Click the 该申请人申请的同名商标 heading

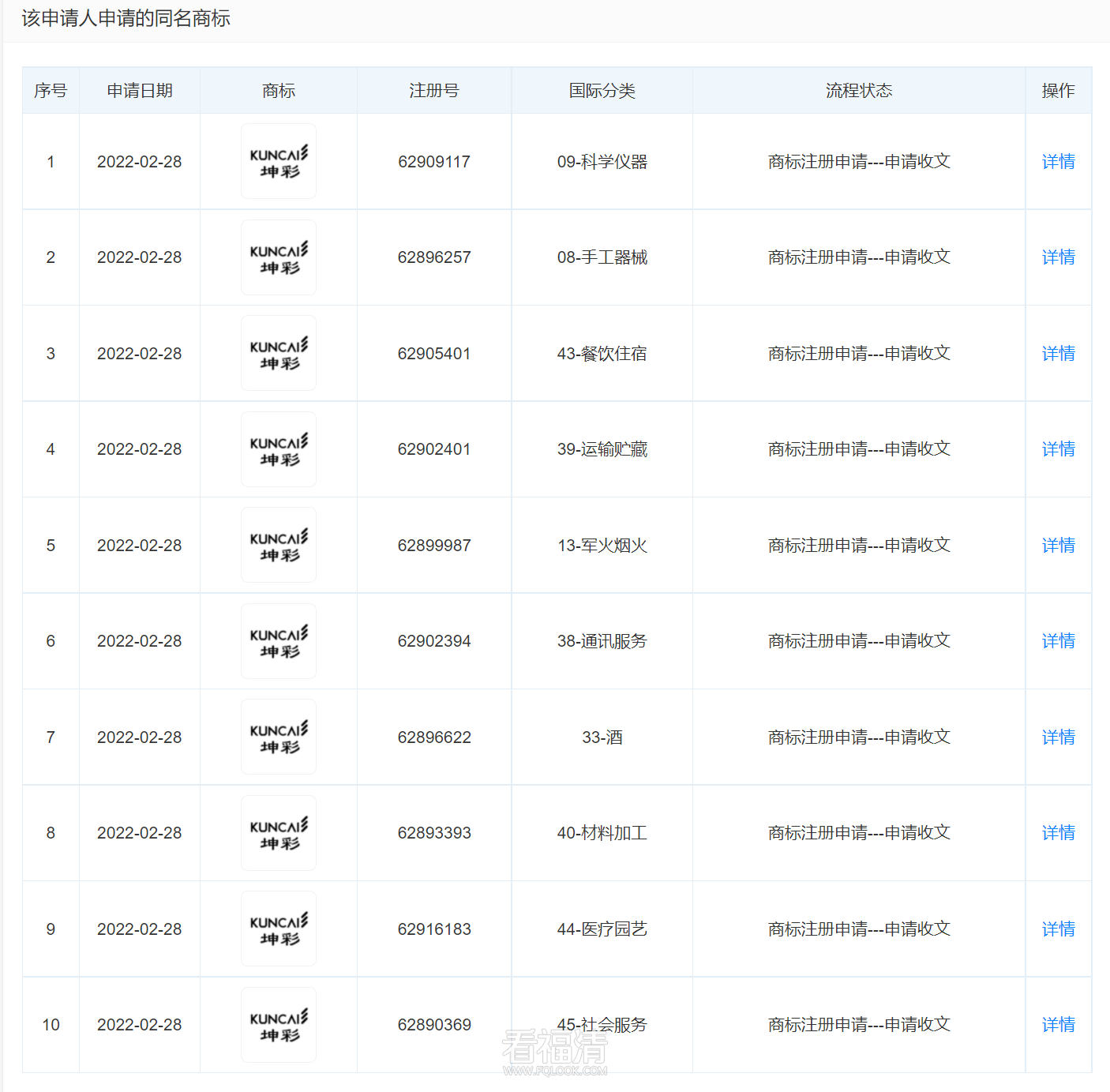(126, 17)
